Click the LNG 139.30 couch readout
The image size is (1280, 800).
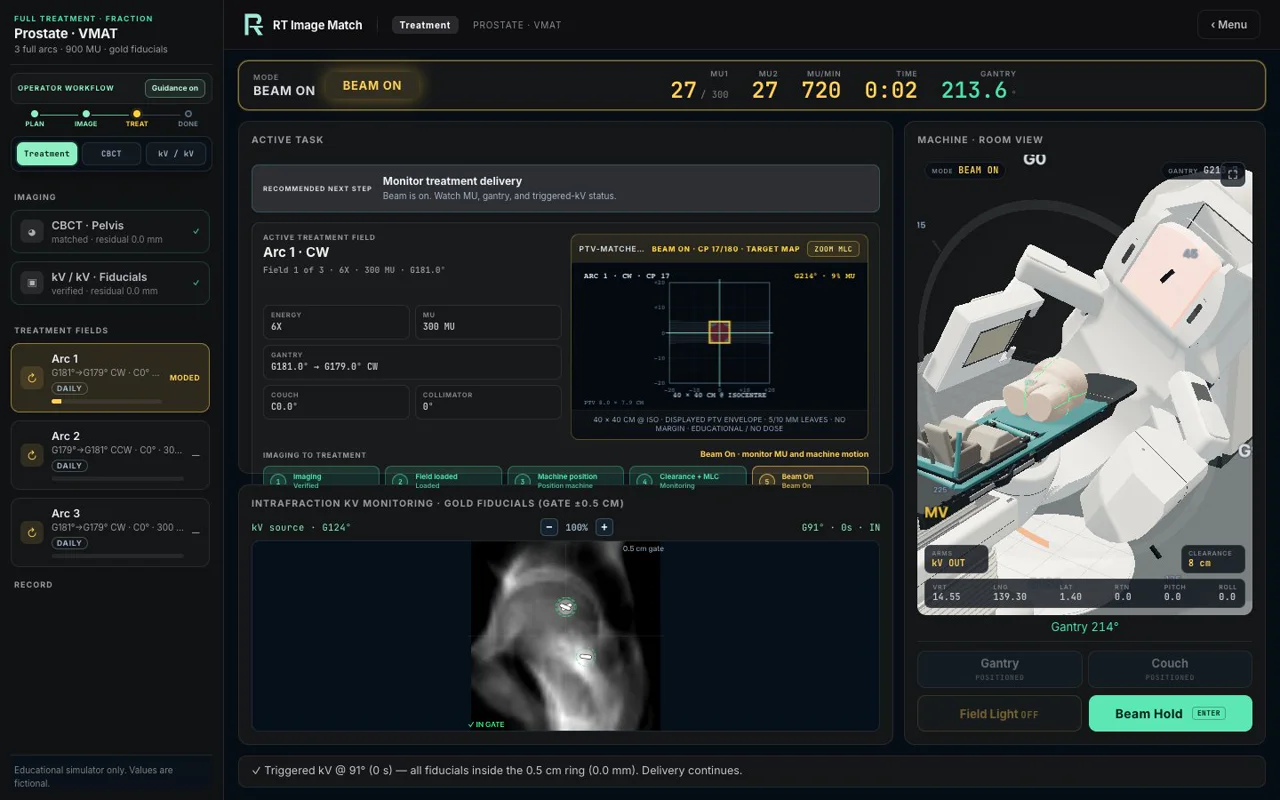[x=1010, y=592]
